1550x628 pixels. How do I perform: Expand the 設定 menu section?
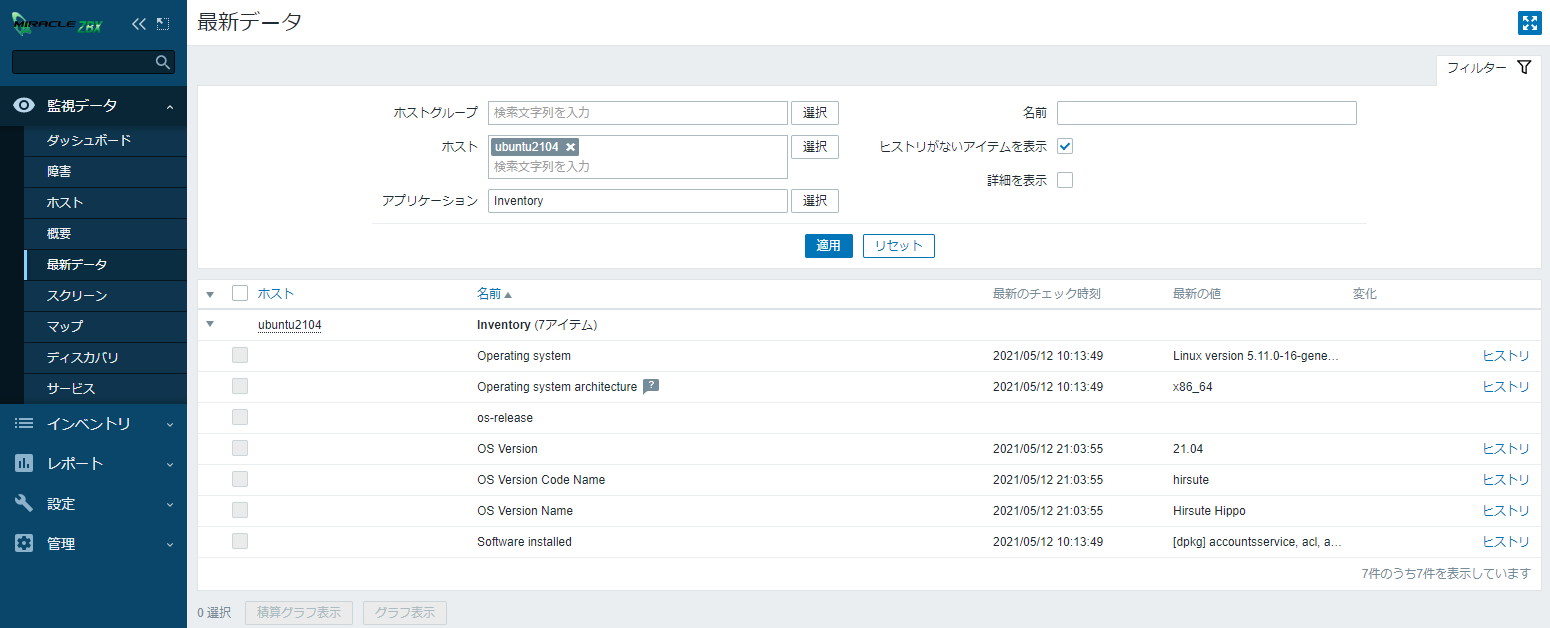point(93,504)
